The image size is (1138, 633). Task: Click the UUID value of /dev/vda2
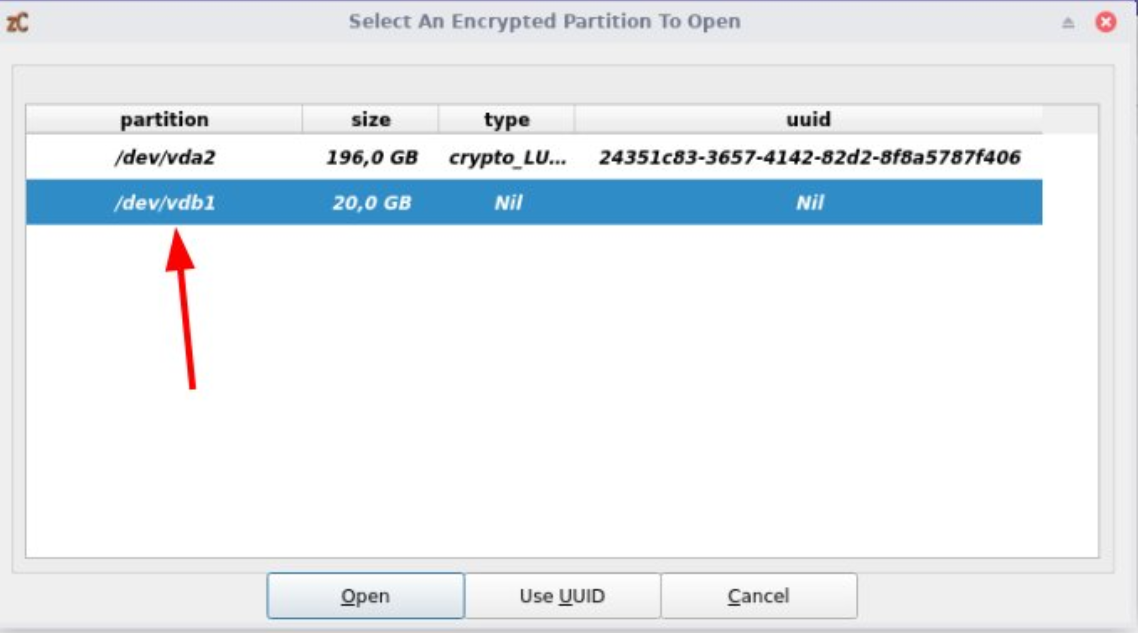pos(809,158)
